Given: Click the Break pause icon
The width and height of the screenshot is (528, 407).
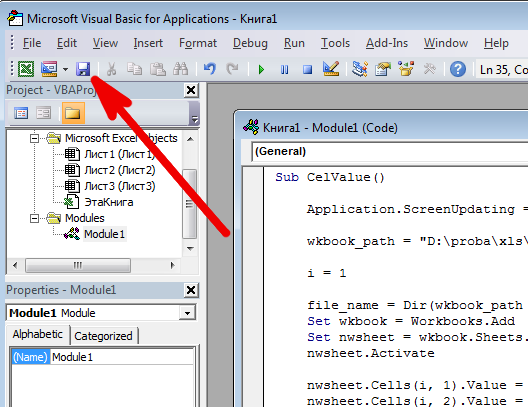Looking at the screenshot, I should [x=284, y=70].
